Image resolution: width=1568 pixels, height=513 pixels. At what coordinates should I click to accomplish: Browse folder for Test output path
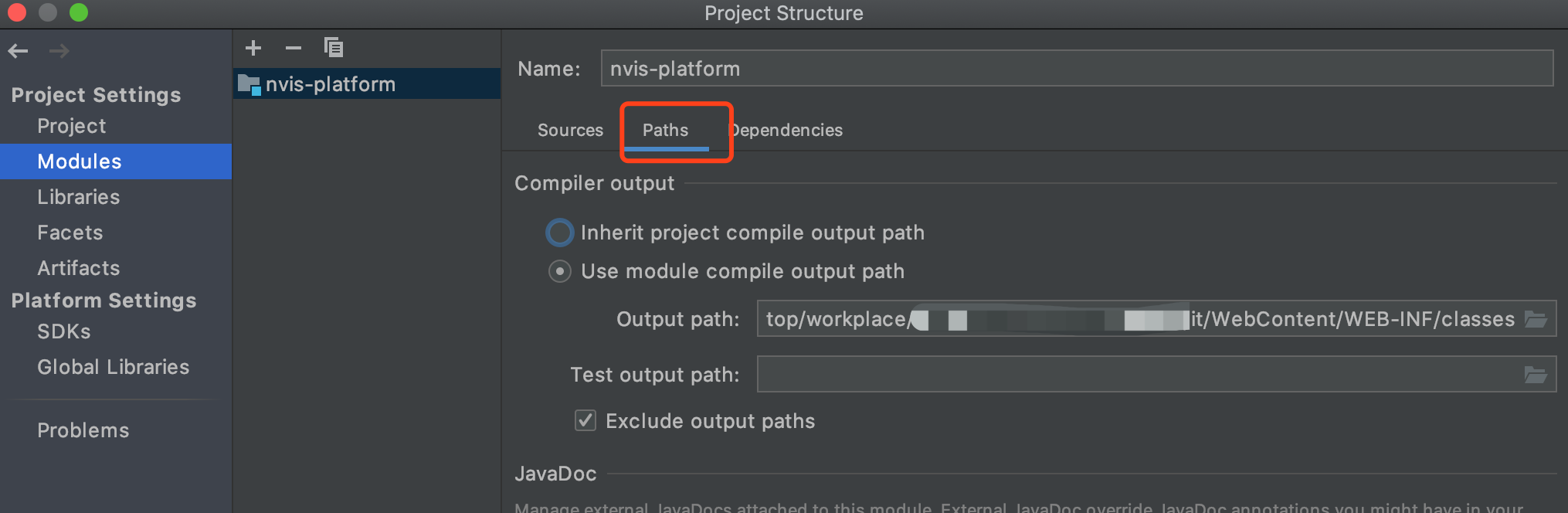pos(1536,375)
